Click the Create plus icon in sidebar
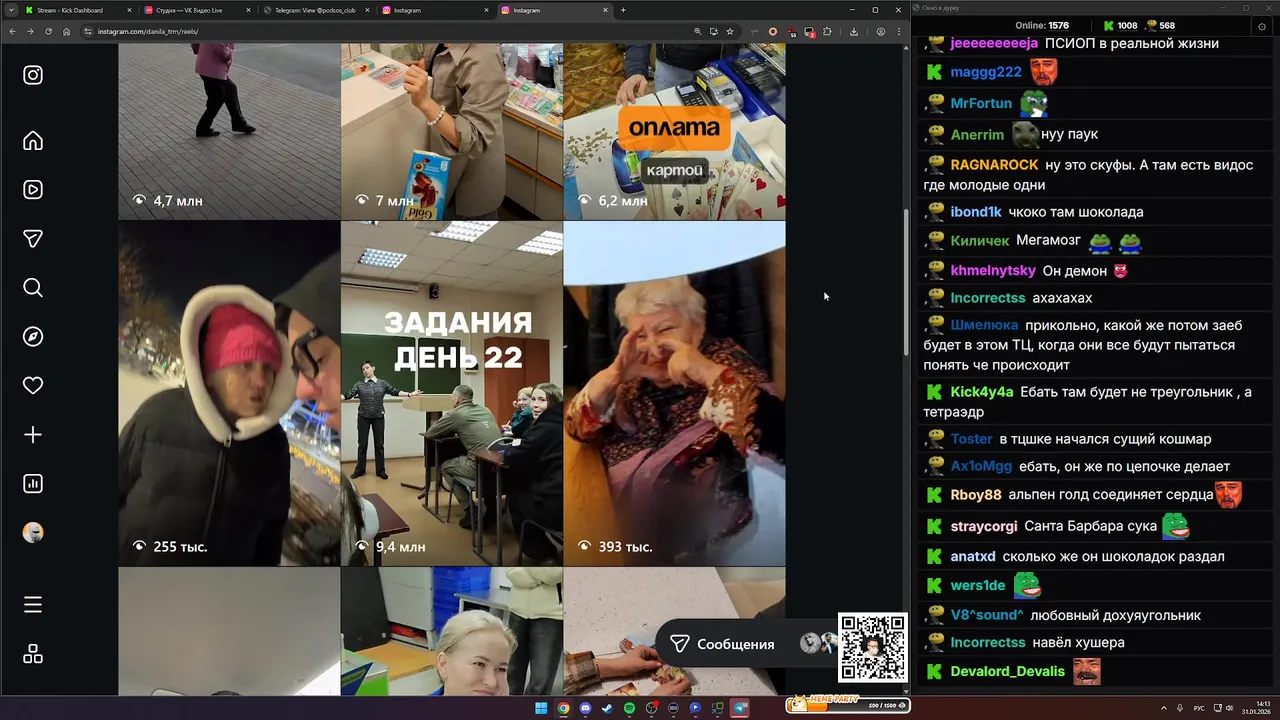1280x720 pixels. 33,435
